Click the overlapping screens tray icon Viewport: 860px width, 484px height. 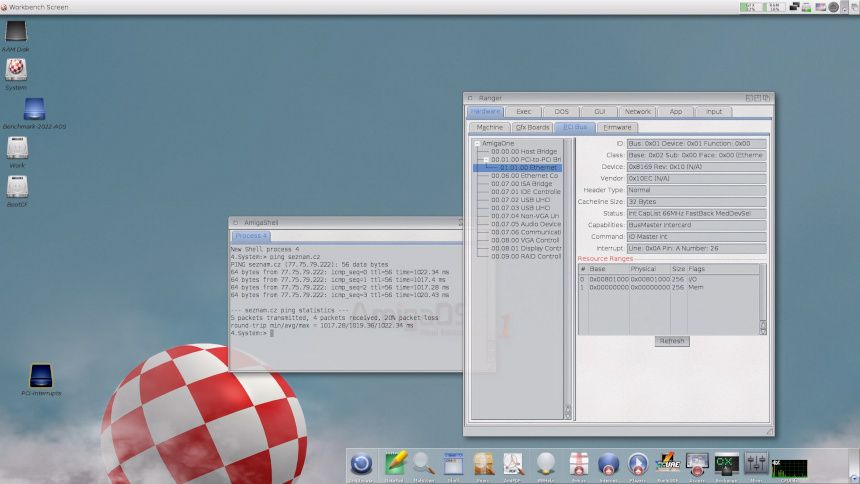coord(794,7)
